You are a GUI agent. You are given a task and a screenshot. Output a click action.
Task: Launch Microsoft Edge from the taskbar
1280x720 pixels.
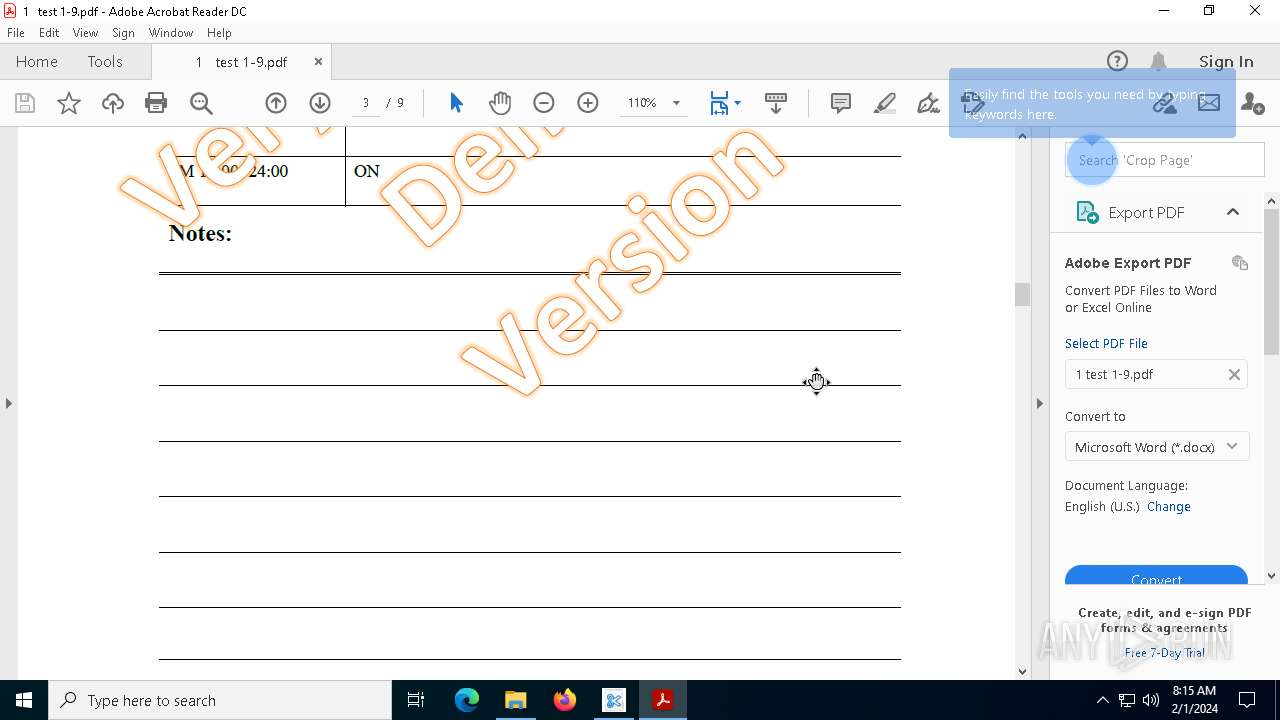click(467, 700)
